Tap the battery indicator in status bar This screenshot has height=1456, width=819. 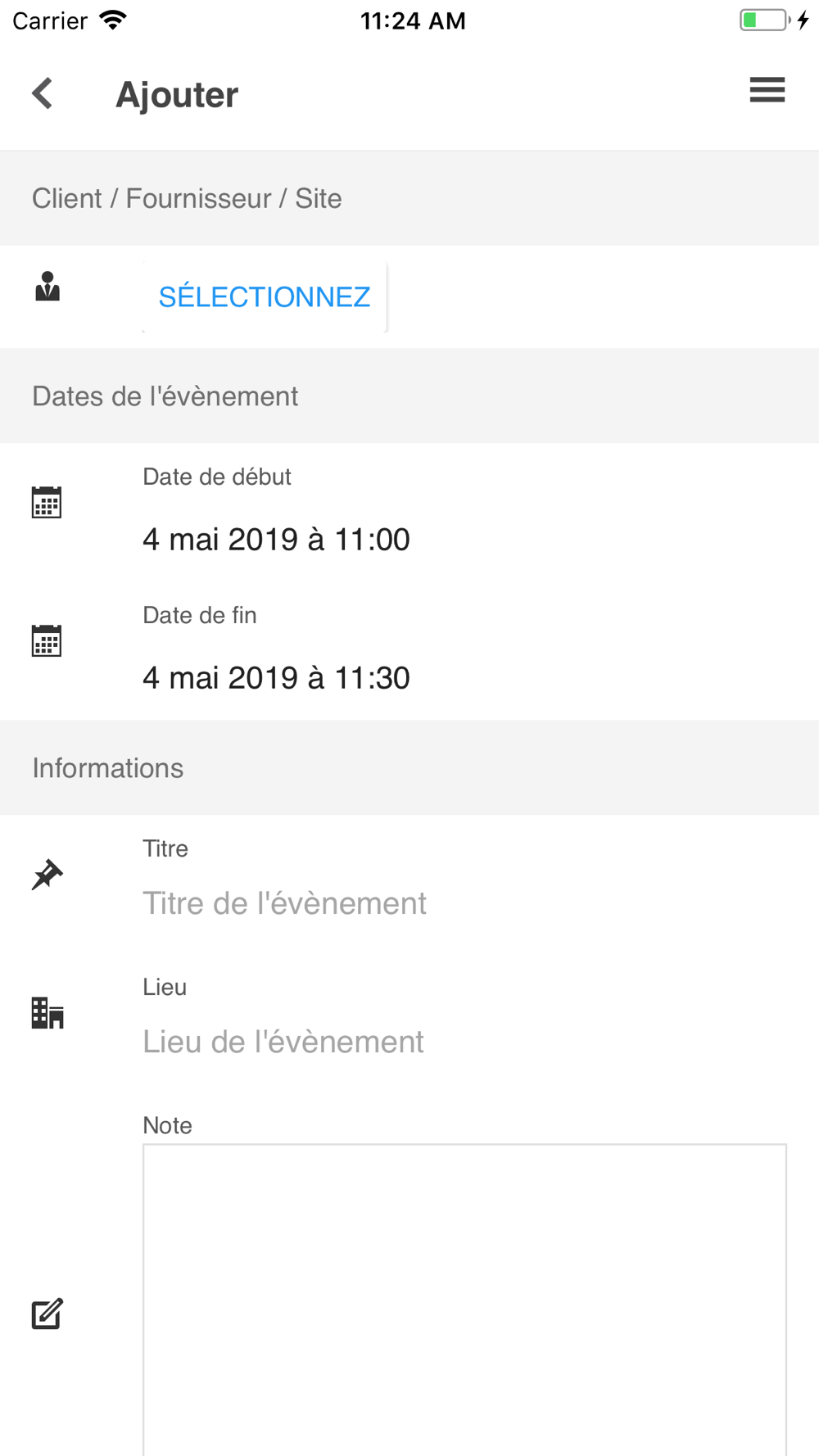tap(765, 20)
